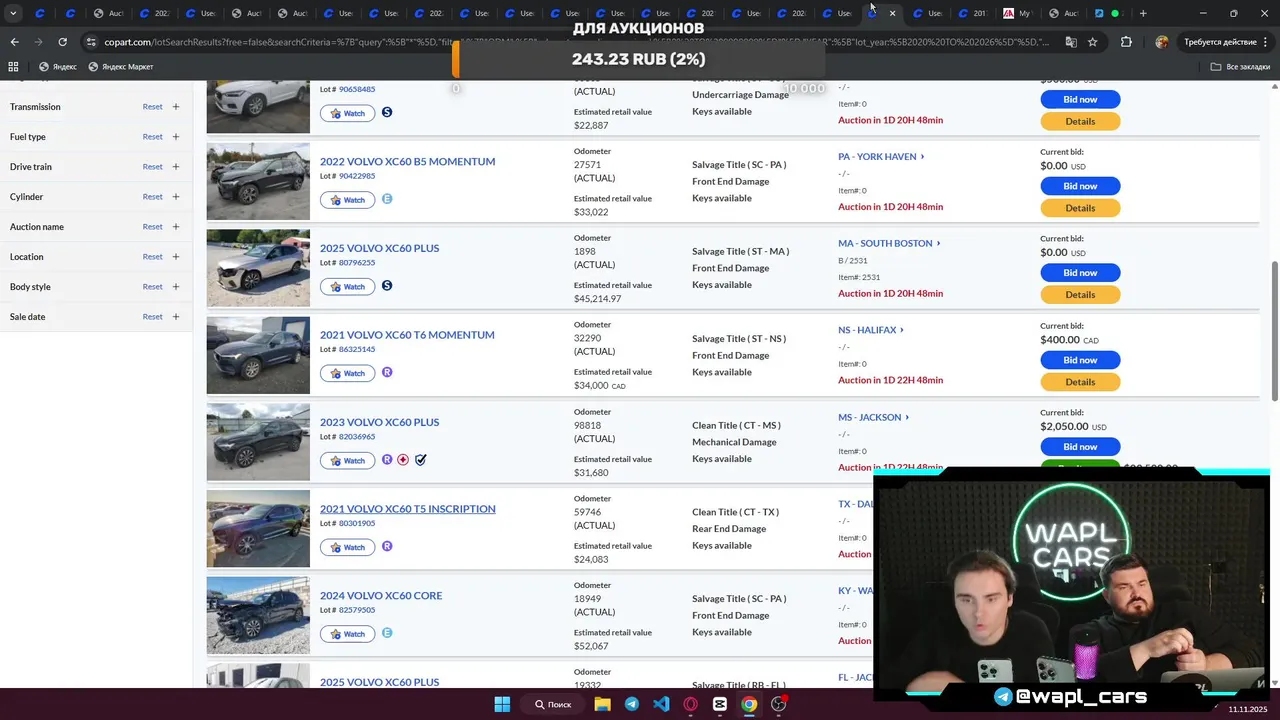The height and width of the screenshot is (720, 1280).
Task: Open the browser extensions puzzle icon
Action: (1126, 42)
